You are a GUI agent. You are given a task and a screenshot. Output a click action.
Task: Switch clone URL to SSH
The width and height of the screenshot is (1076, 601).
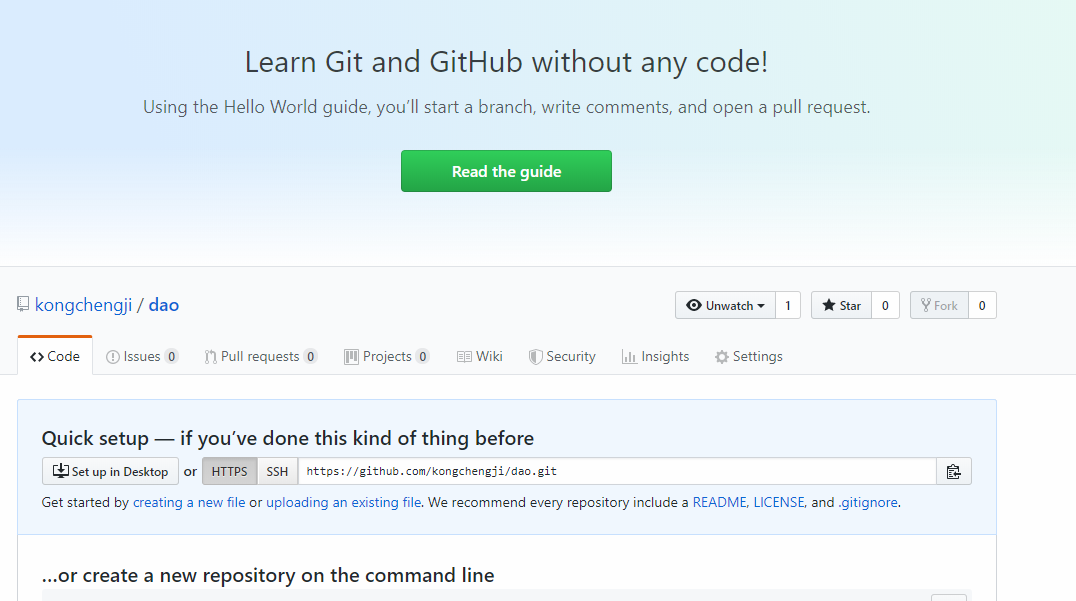tap(277, 471)
